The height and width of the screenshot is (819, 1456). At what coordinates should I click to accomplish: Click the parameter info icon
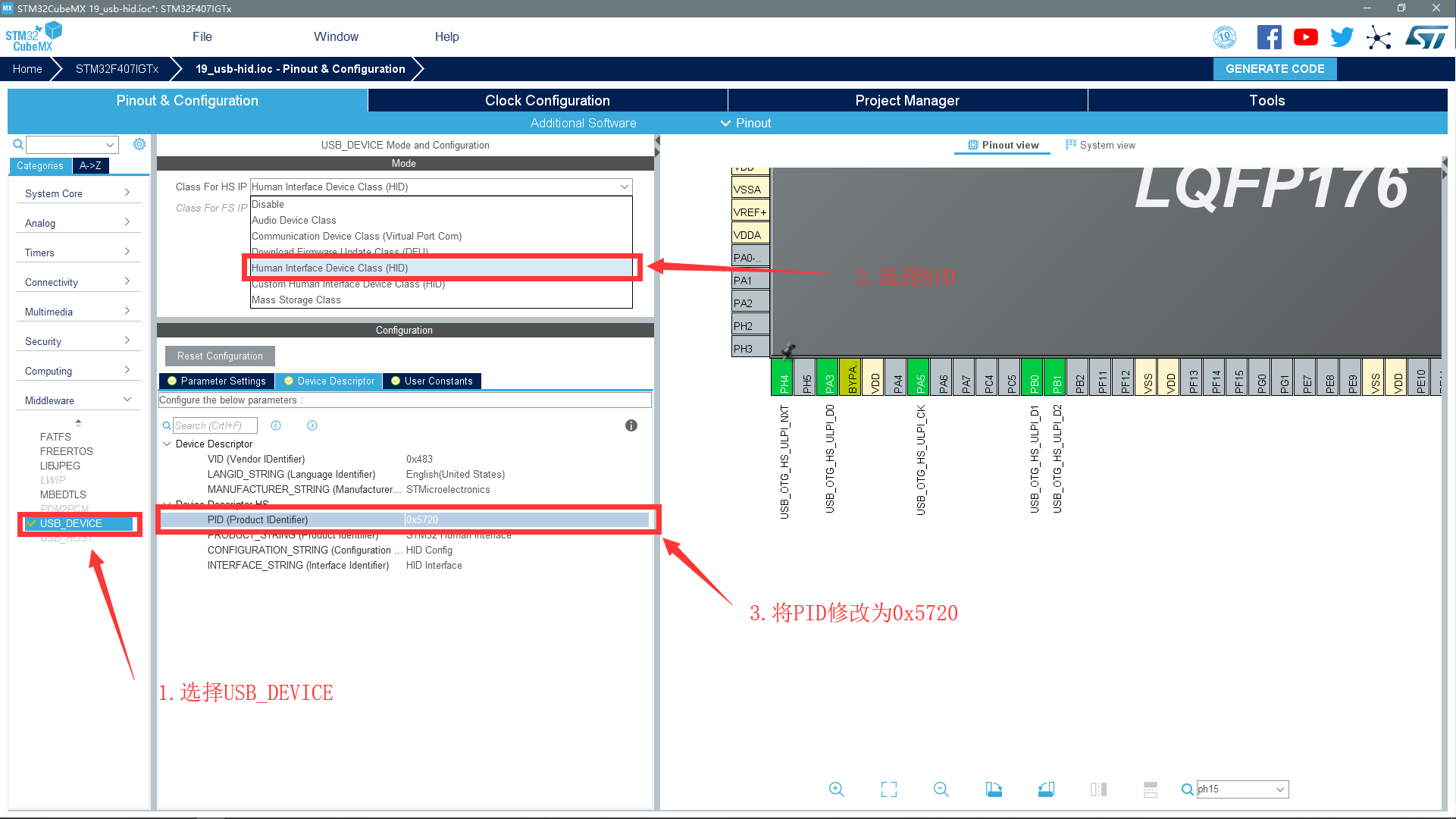click(631, 425)
